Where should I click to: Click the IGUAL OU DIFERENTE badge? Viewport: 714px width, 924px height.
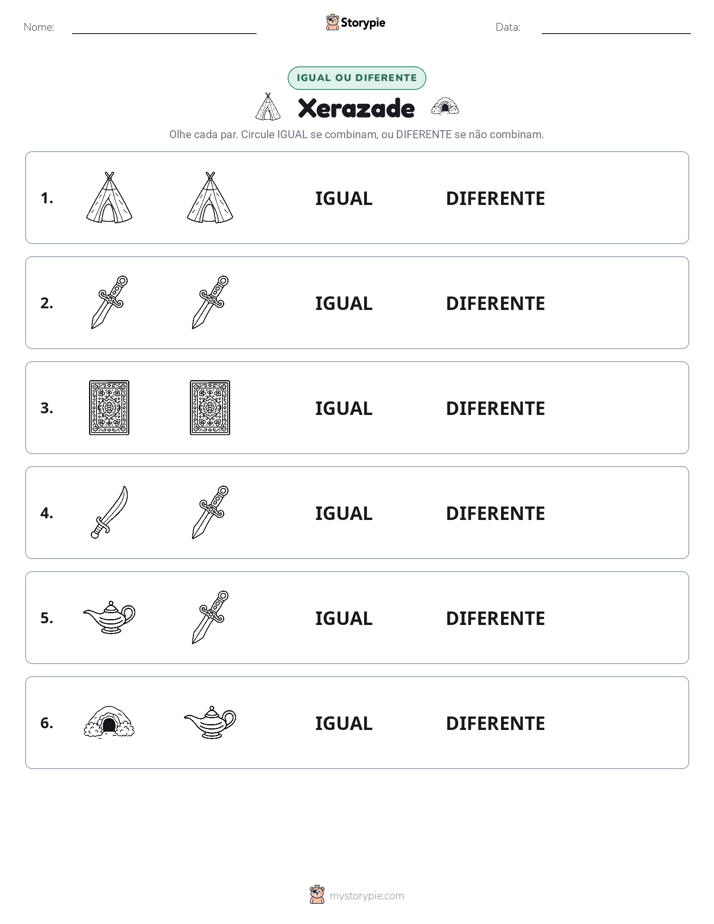(x=356, y=78)
